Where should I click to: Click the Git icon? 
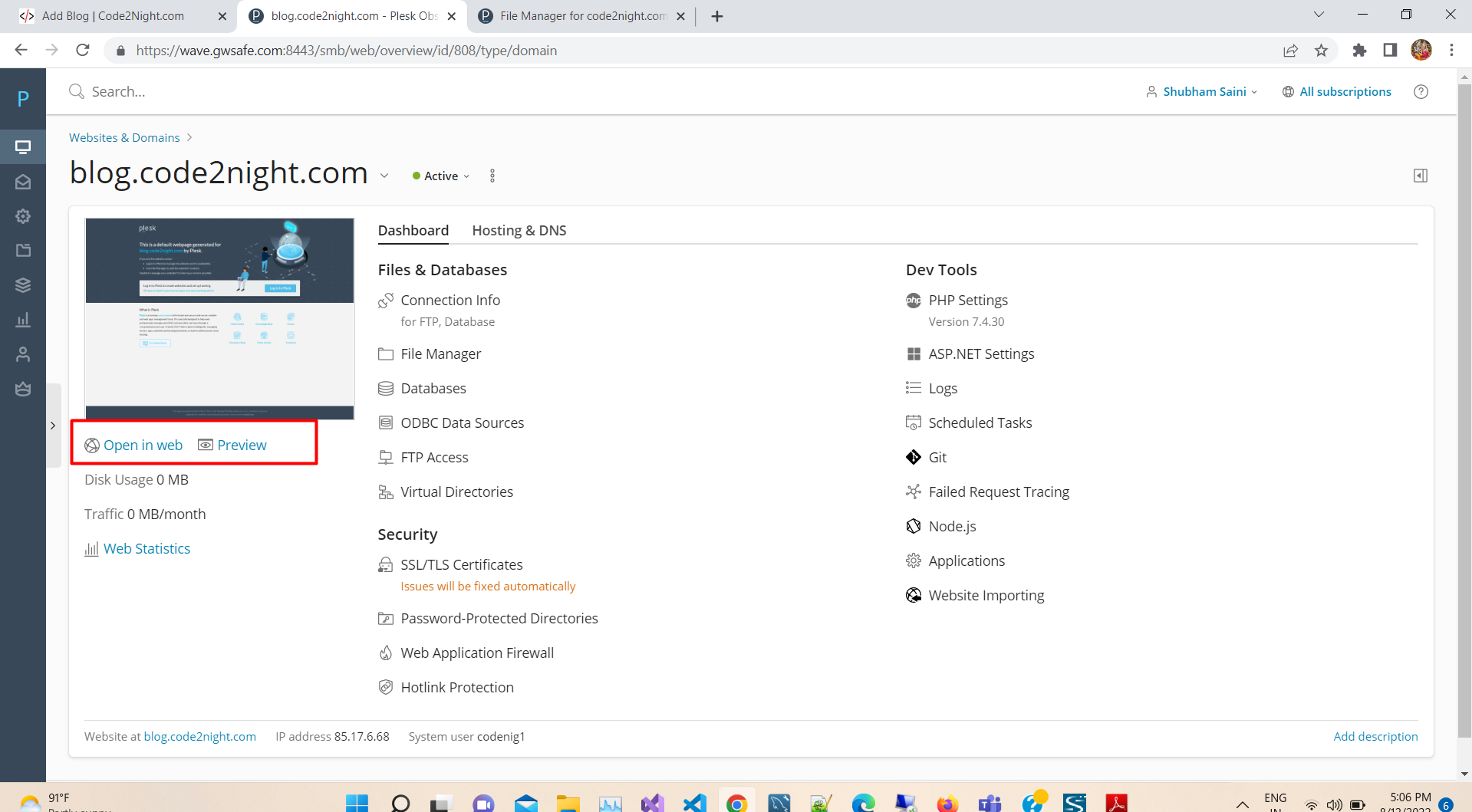pyautogui.click(x=914, y=458)
